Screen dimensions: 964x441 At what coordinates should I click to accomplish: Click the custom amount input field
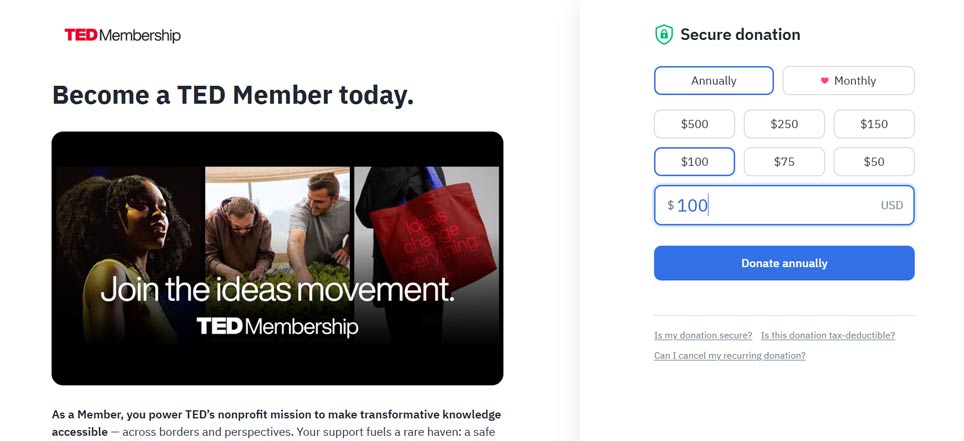tap(770, 206)
